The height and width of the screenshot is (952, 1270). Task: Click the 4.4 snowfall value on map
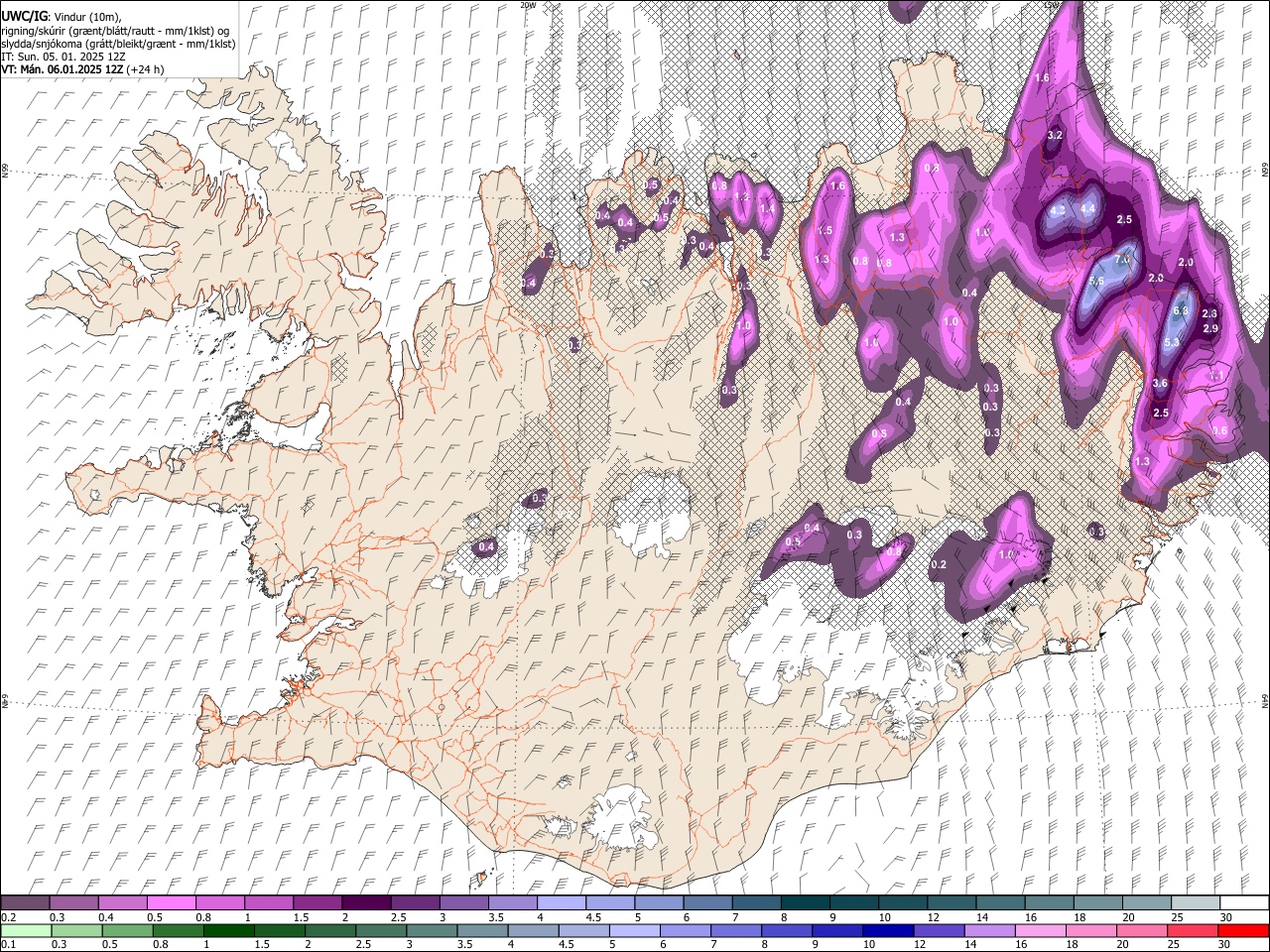click(x=1087, y=209)
